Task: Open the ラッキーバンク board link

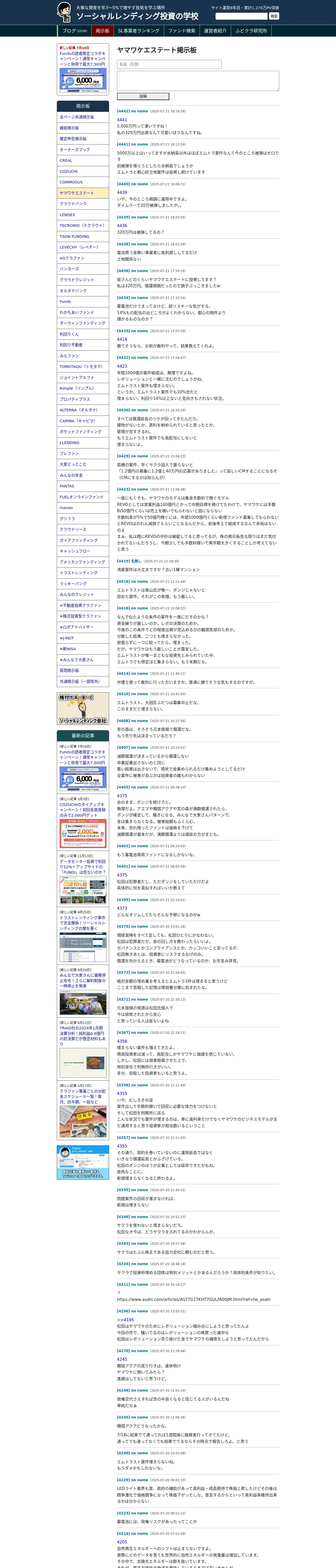Action: 83,584
